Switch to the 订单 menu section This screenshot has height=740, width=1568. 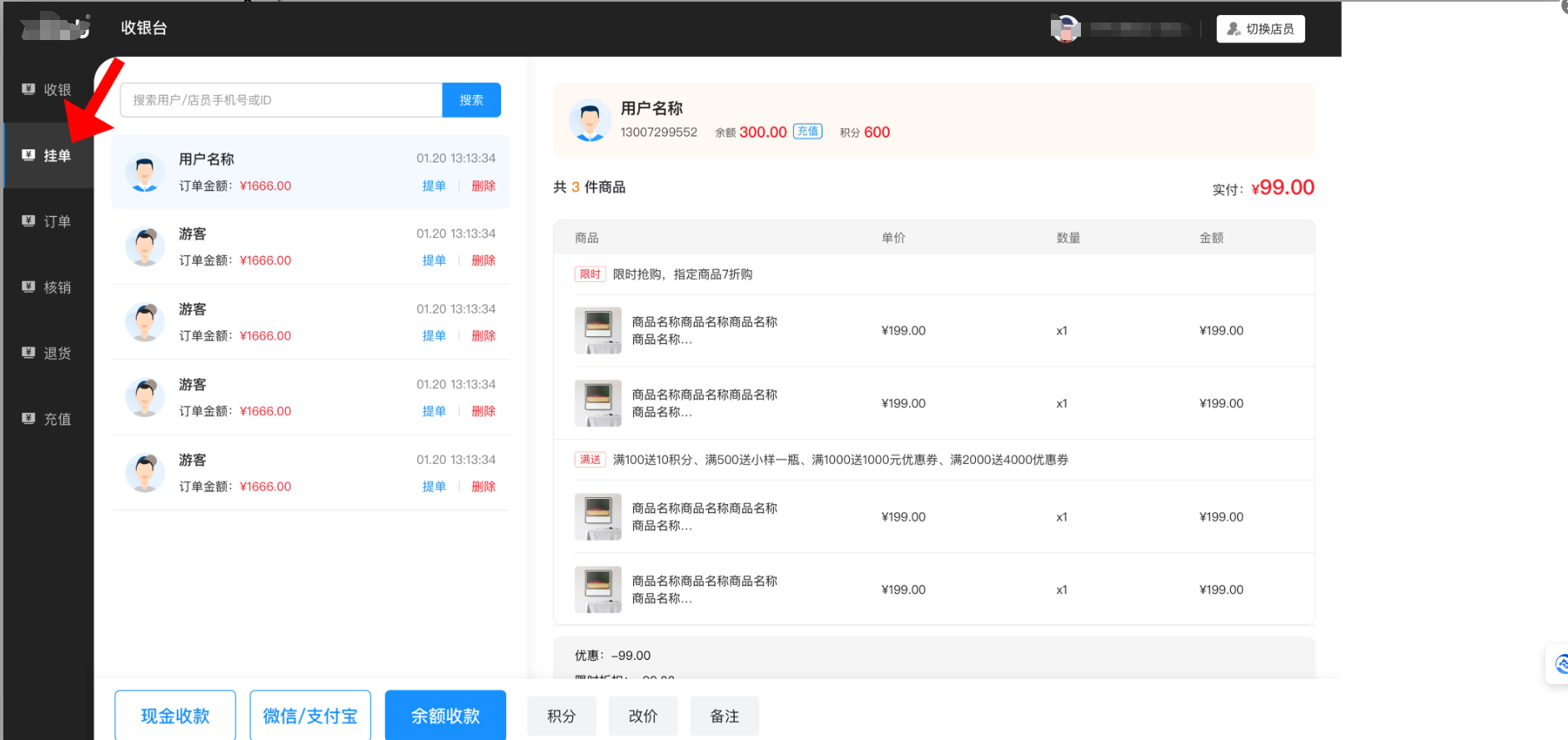tap(57, 222)
